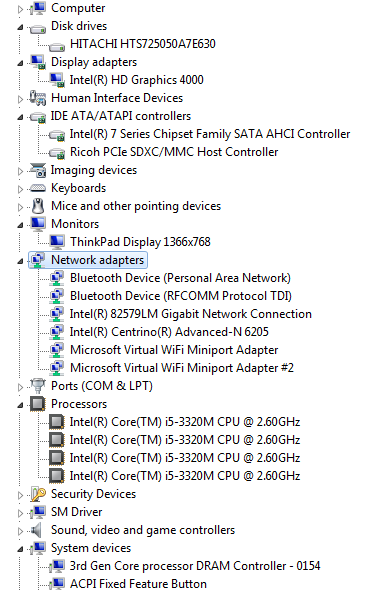Select Microsoft Virtual WiFi Miniport Adapter #2
The height and width of the screenshot is (590, 379).
(182, 368)
